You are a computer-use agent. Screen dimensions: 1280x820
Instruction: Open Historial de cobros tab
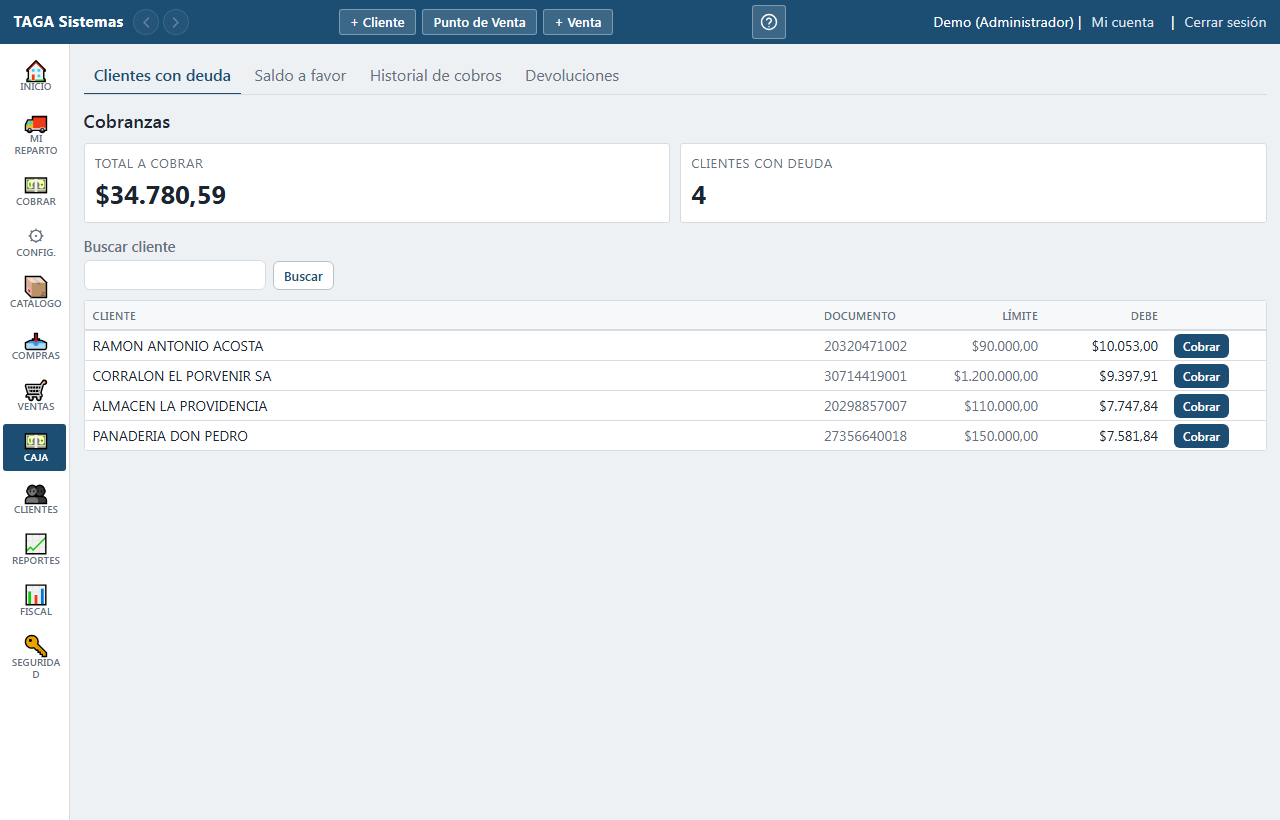pyautogui.click(x=436, y=76)
